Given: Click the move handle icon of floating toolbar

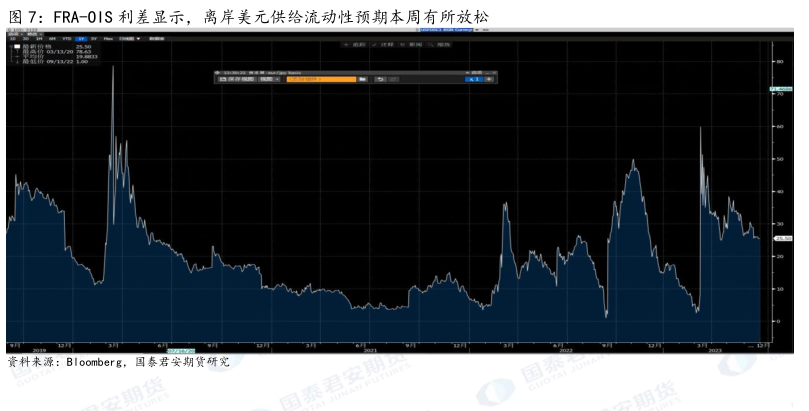Looking at the screenshot, I should [218, 72].
